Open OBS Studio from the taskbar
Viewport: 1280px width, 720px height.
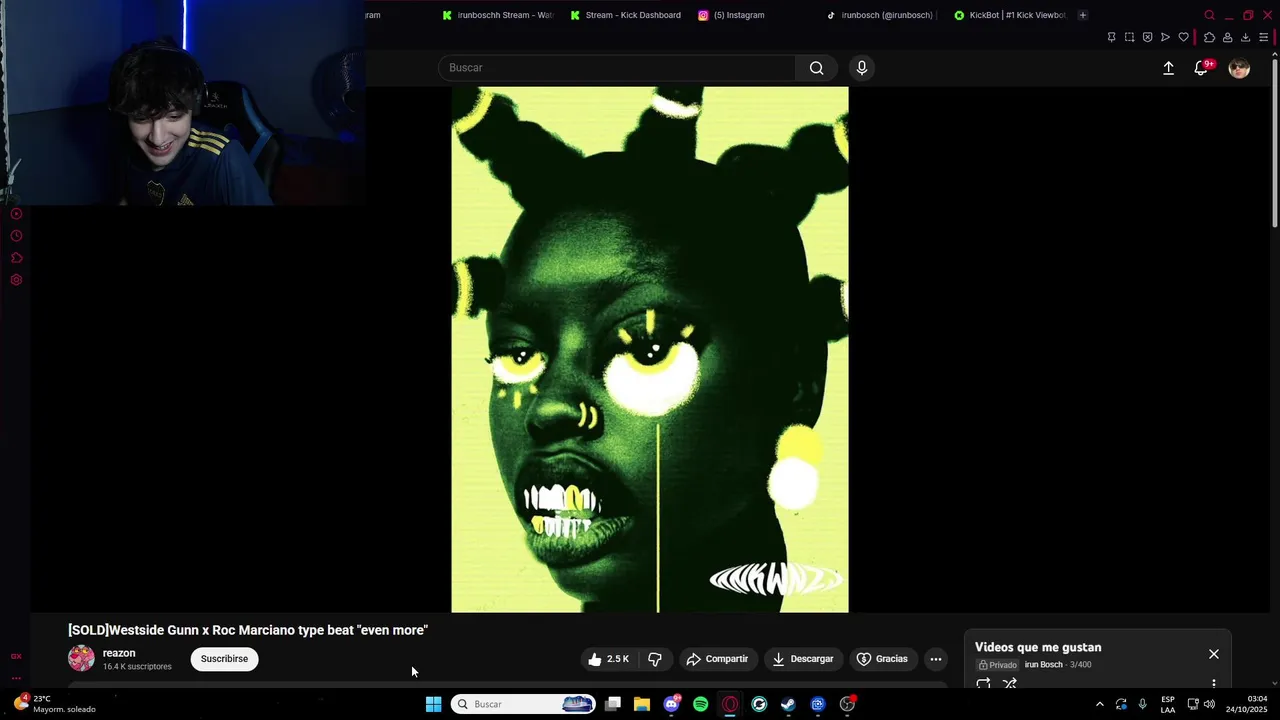pos(847,704)
